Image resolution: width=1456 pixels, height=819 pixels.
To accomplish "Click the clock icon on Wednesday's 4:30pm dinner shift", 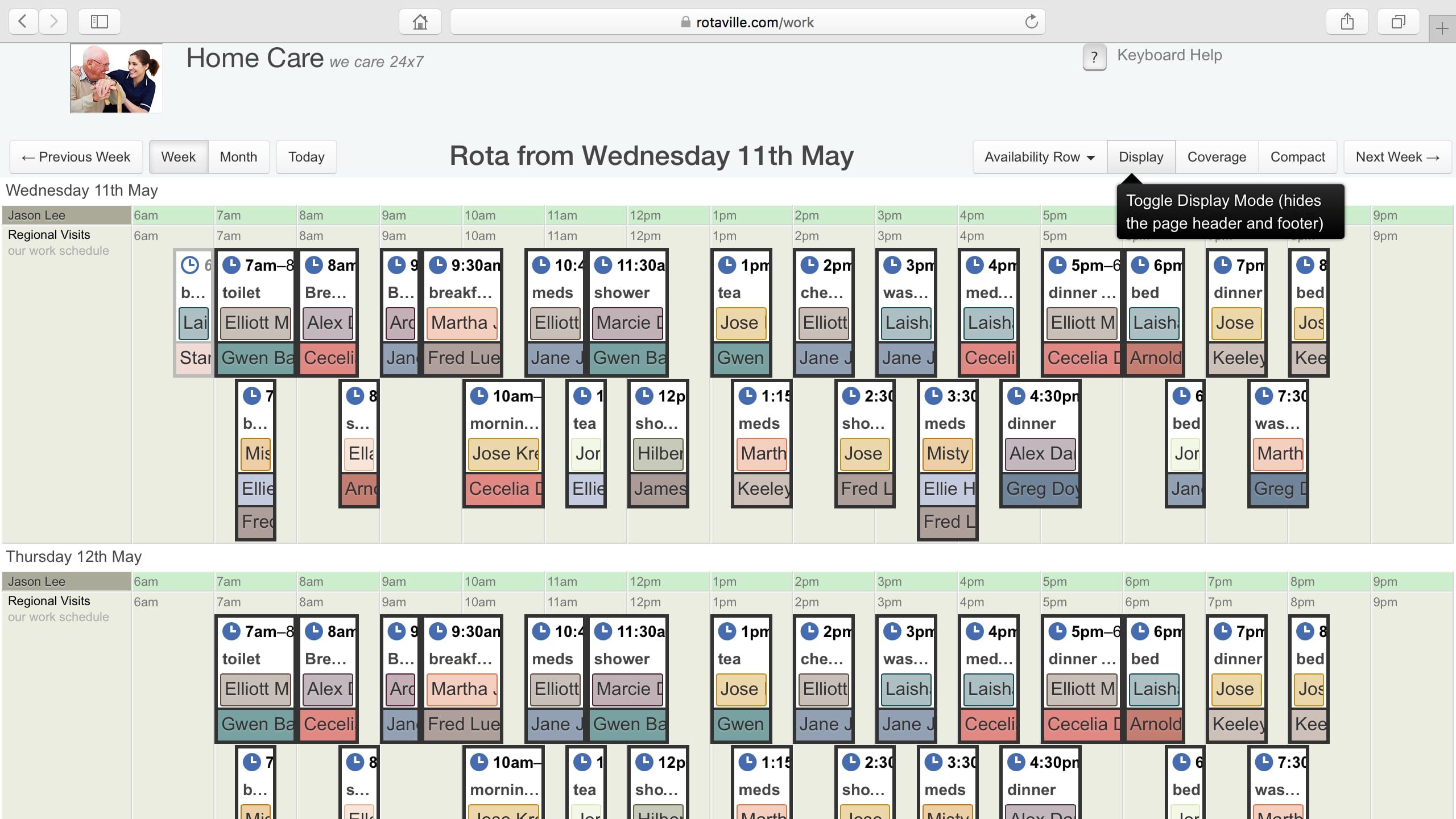I will [x=1016, y=396].
